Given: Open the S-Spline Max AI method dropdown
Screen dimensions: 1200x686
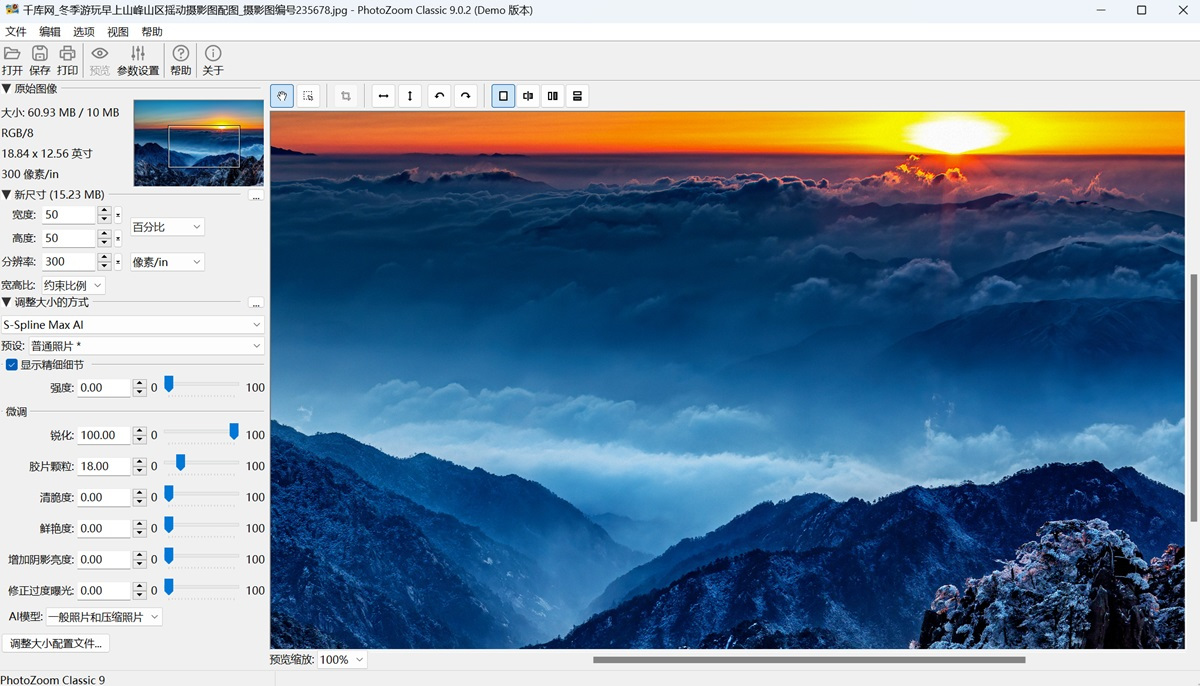Looking at the screenshot, I should [132, 325].
